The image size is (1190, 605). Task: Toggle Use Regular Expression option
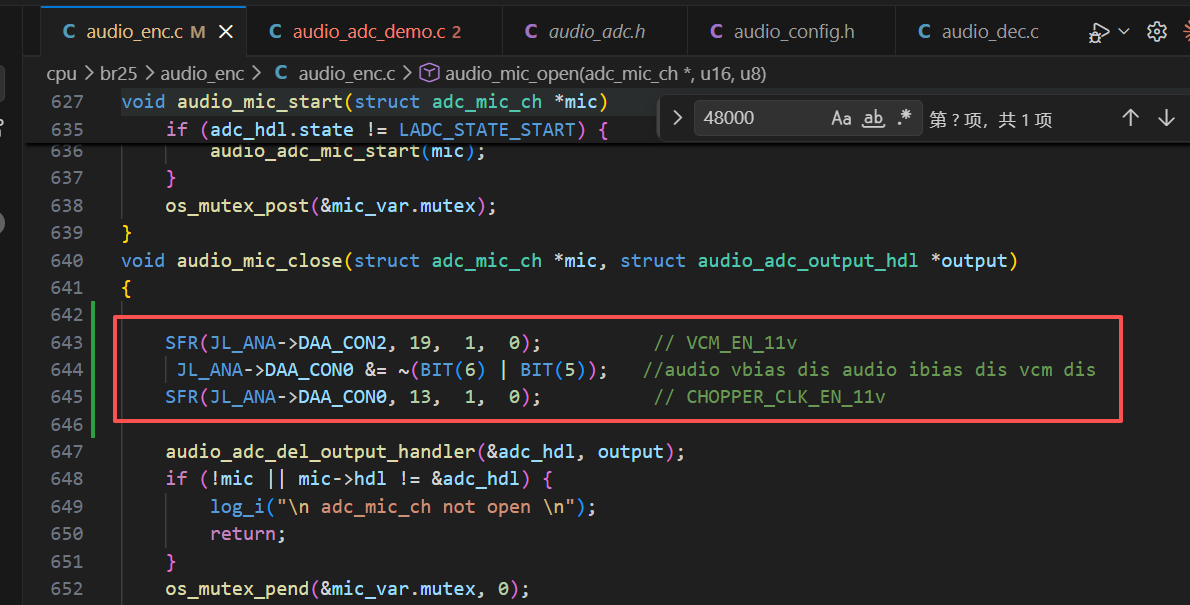point(904,118)
